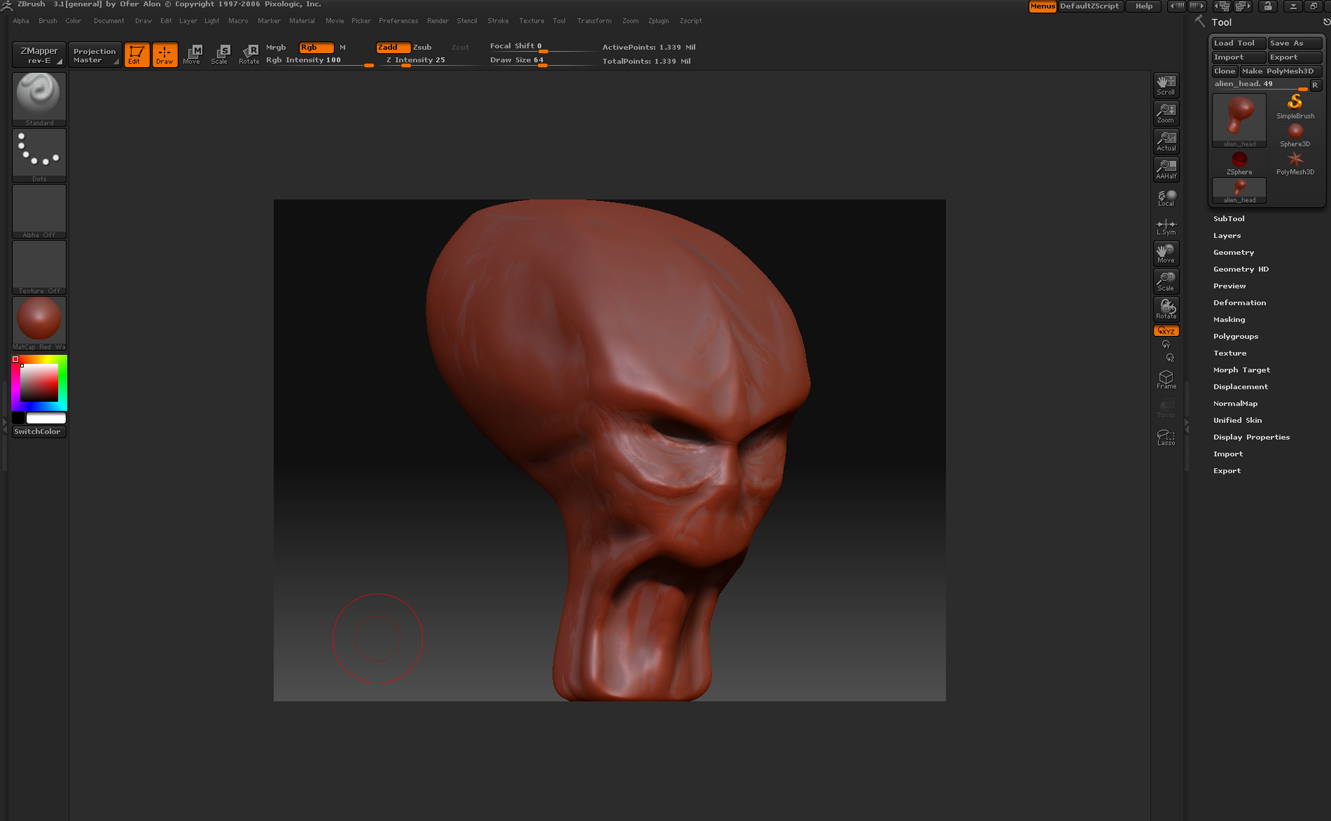Click the Load Tool button

[x=1237, y=42]
